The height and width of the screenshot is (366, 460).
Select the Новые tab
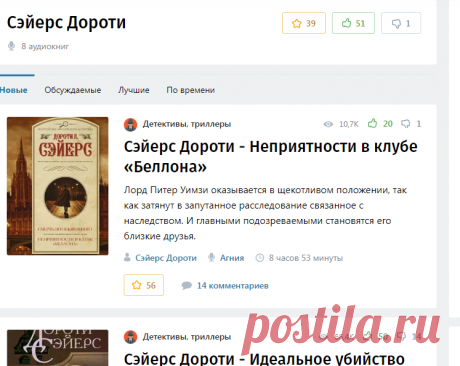pos(14,90)
